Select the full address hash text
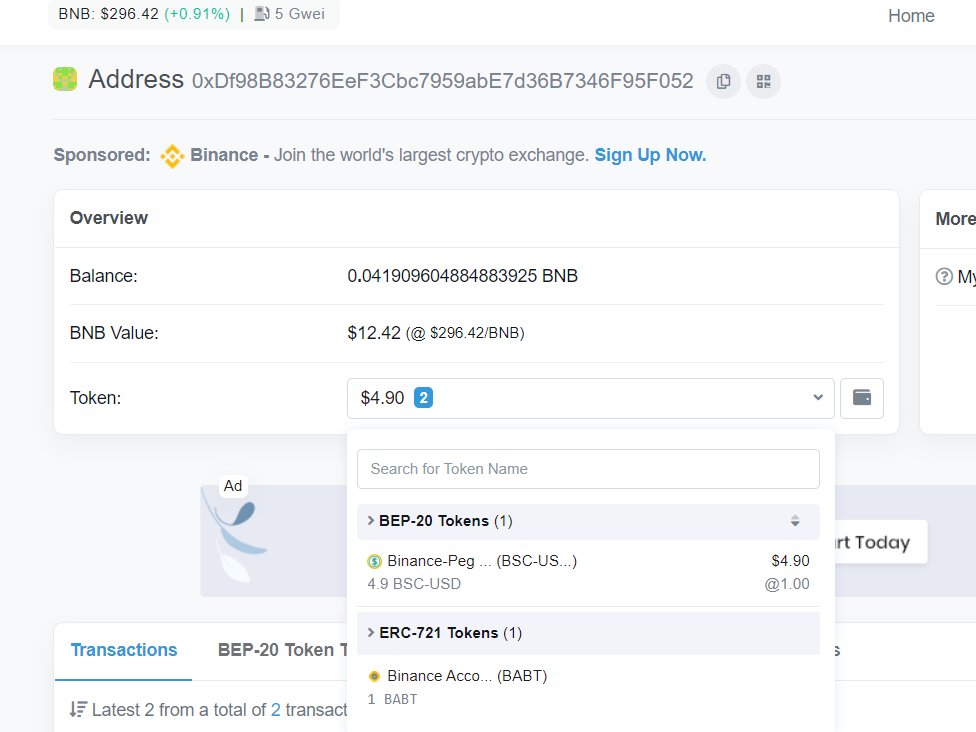Screen dimensions: 976x732 point(442,82)
